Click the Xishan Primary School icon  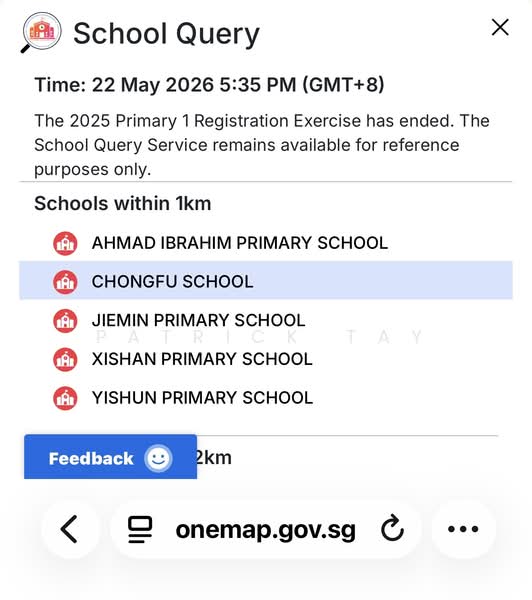pyautogui.click(x=65, y=359)
